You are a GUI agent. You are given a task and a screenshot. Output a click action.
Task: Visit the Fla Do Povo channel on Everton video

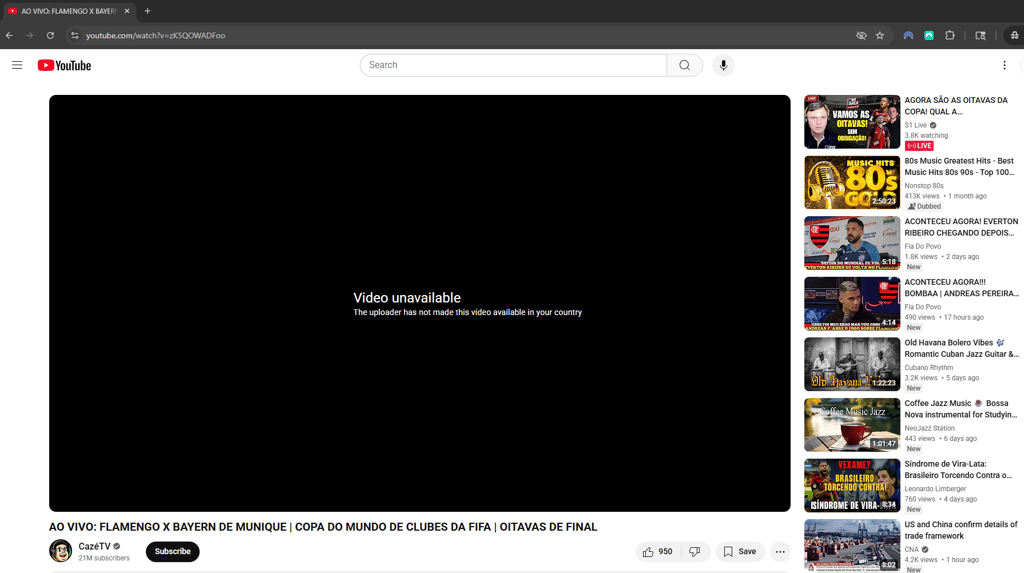pyautogui.click(x=923, y=246)
